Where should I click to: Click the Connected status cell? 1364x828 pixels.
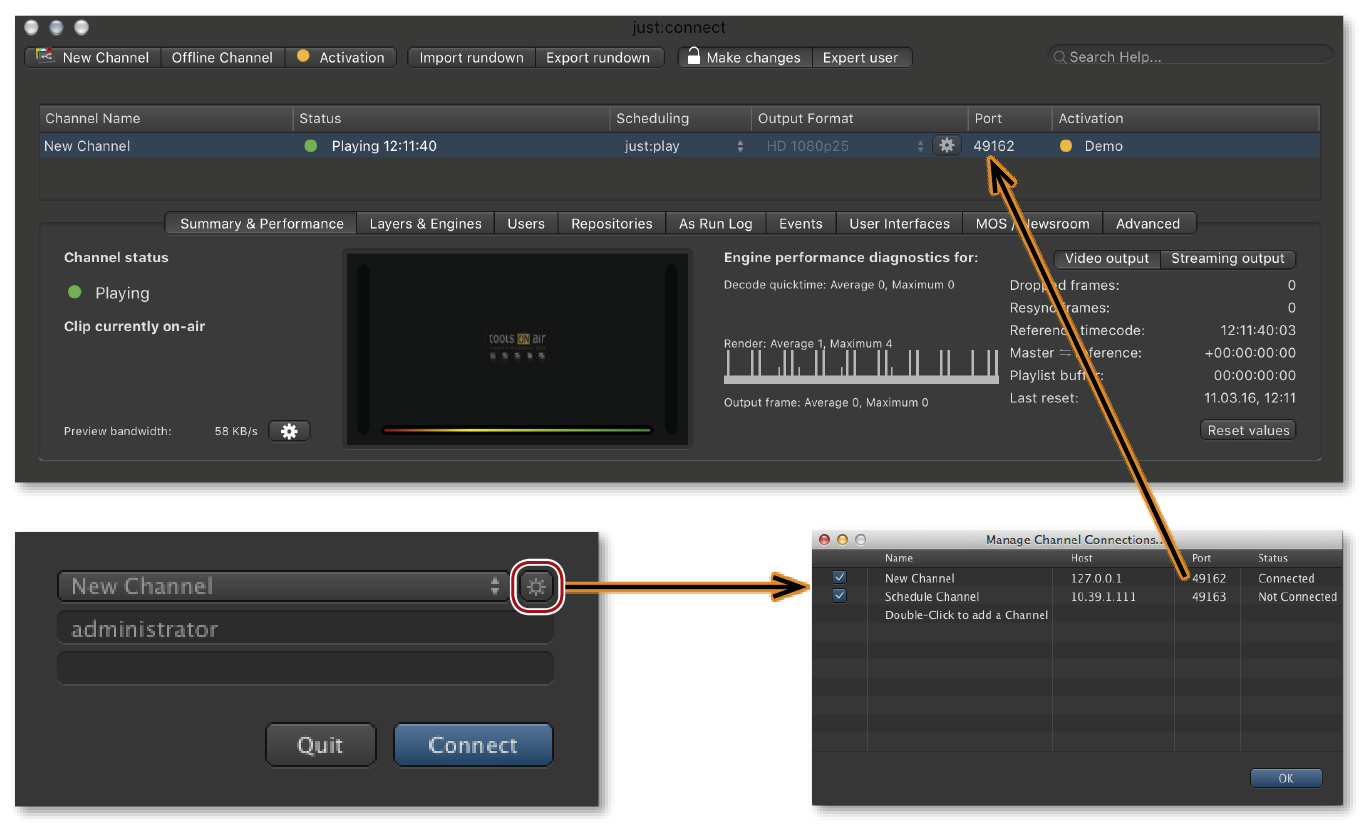1286,578
